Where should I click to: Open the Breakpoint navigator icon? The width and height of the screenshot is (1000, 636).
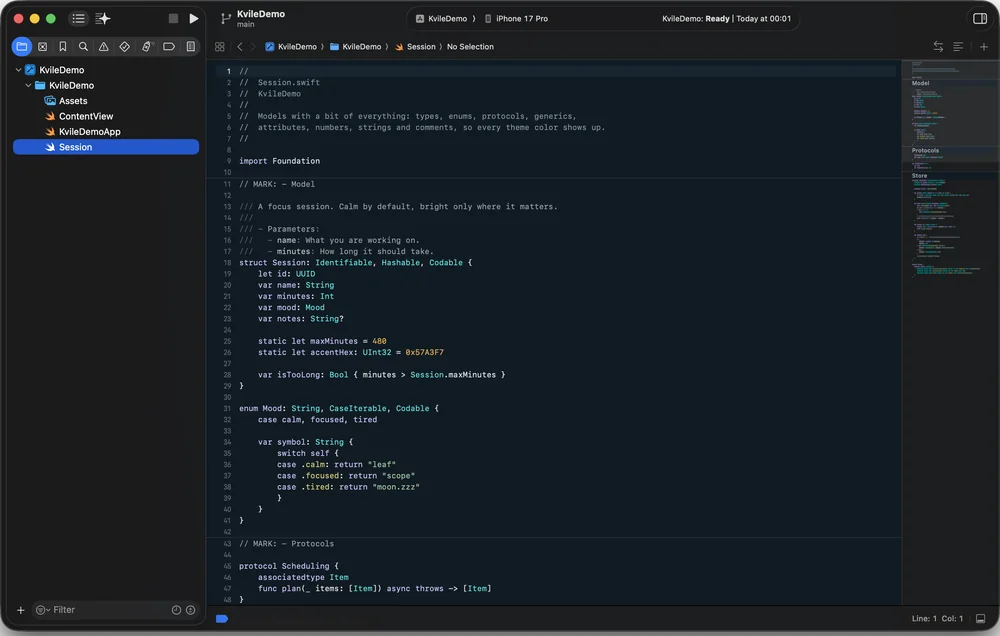(169, 47)
